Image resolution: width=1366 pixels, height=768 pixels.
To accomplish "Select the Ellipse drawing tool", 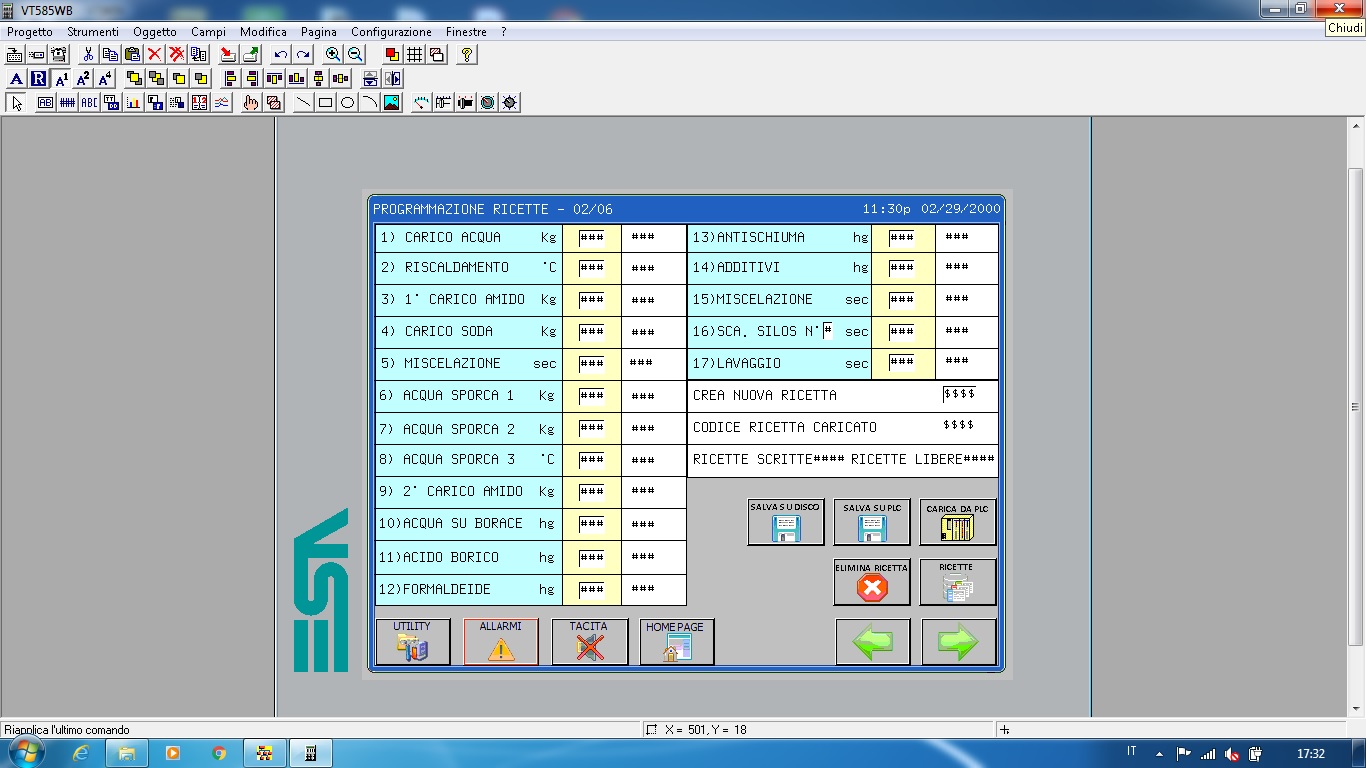I will pyautogui.click(x=348, y=103).
